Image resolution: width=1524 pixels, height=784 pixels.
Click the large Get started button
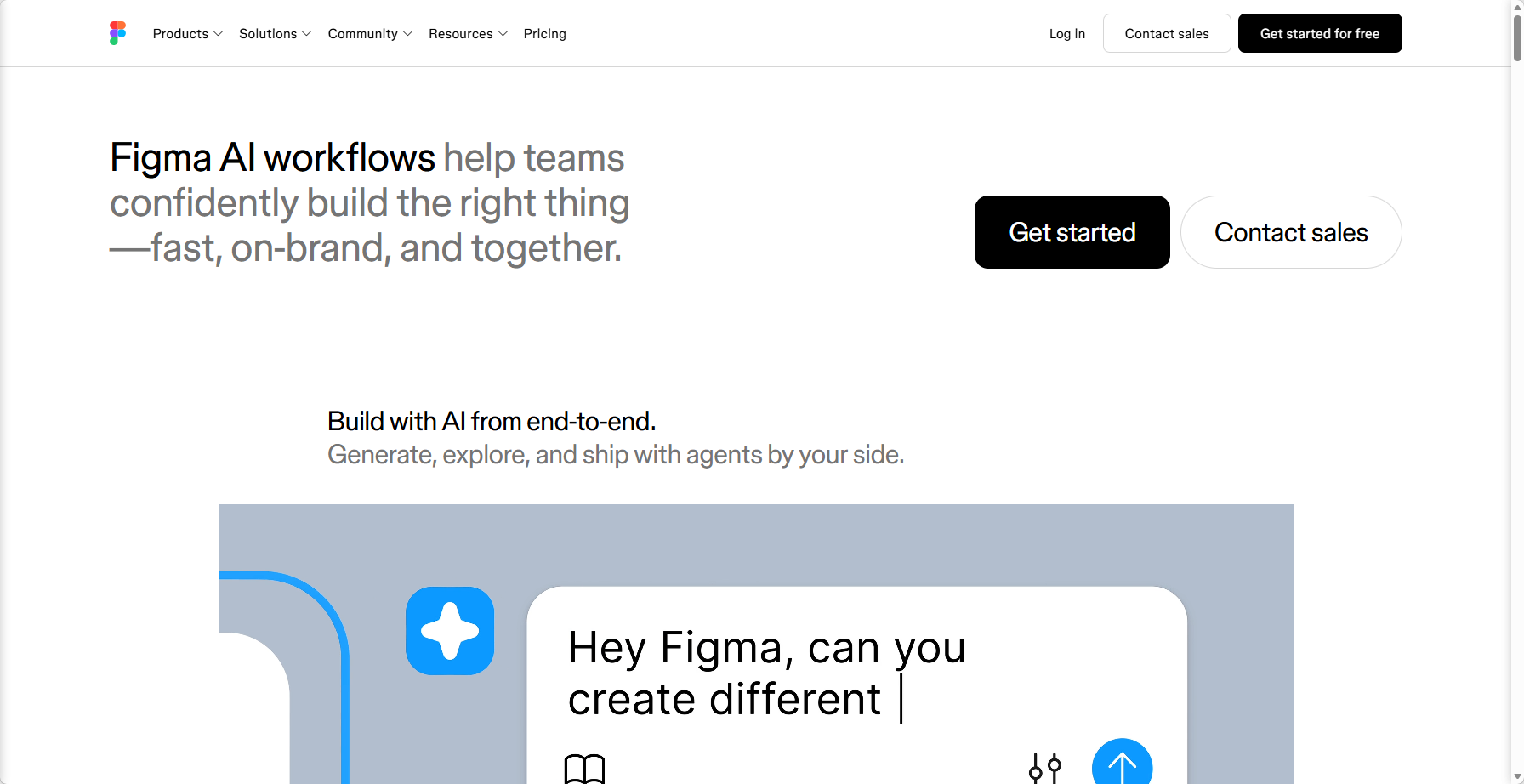1072,232
